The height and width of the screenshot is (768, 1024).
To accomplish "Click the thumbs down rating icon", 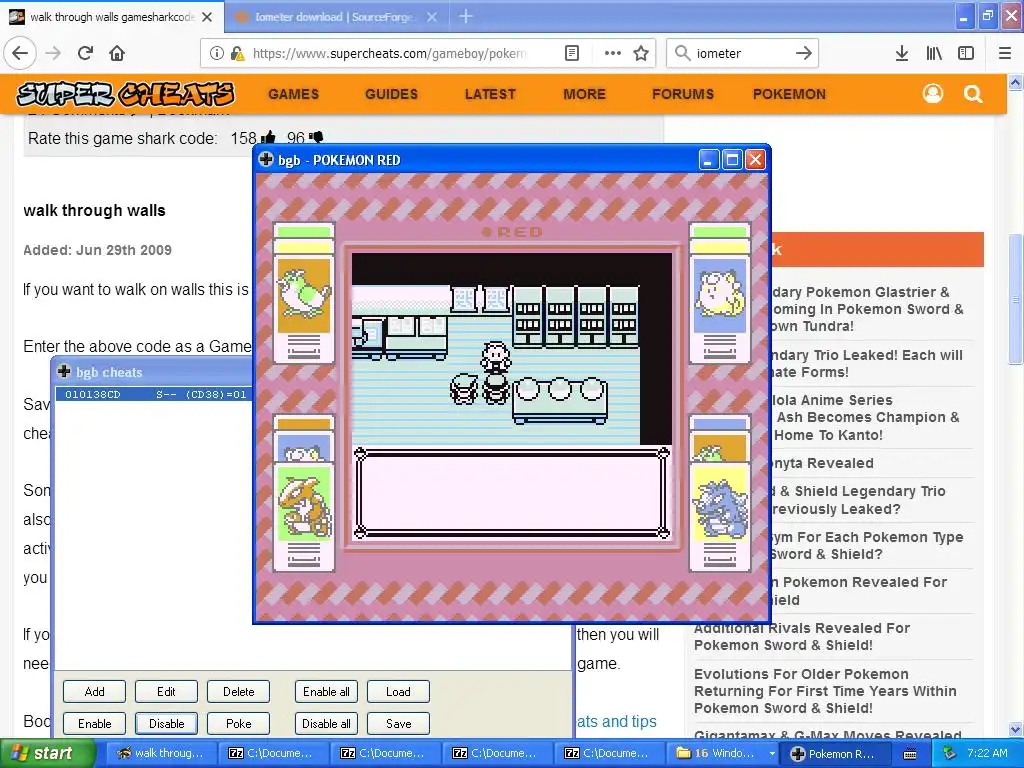I will coord(316,137).
